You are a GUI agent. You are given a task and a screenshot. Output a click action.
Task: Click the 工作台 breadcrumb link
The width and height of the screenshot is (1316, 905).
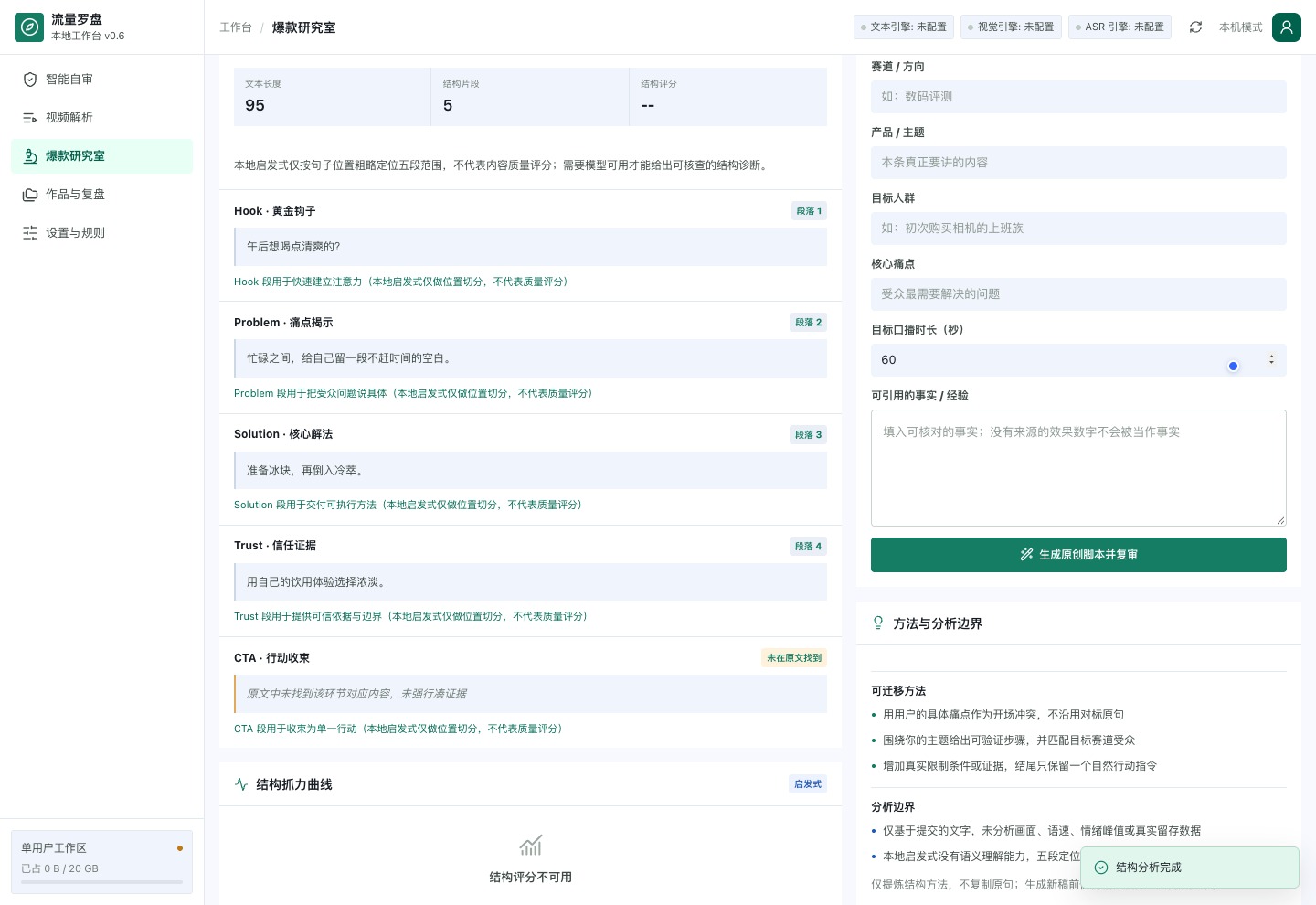pyautogui.click(x=236, y=27)
